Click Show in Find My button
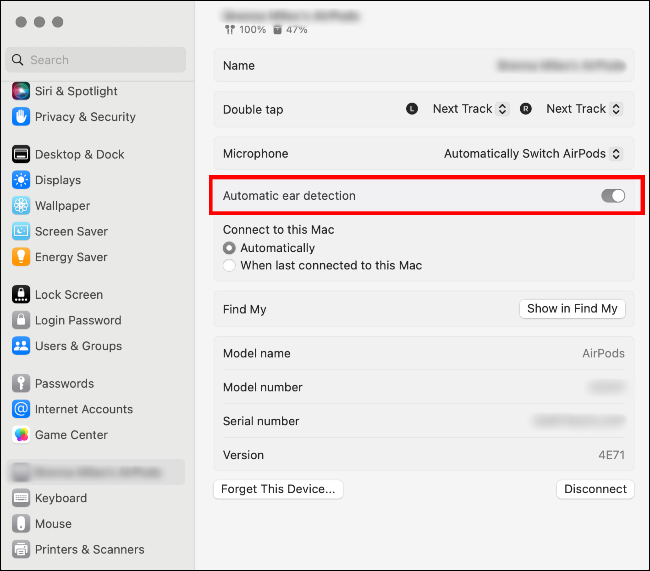This screenshot has width=650, height=571. click(x=572, y=309)
